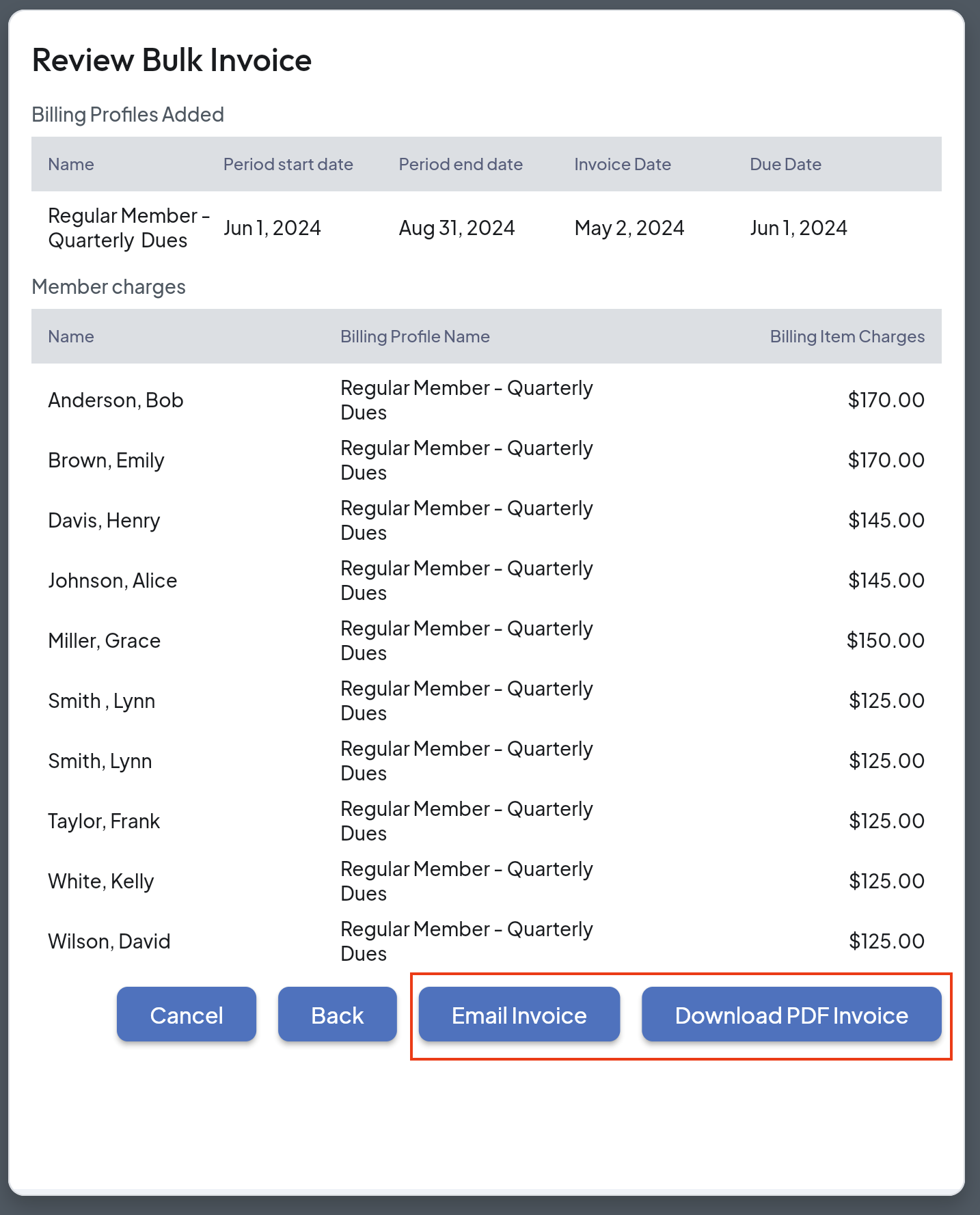Select member name "Wilson, David"
Viewport: 980px width, 1215px height.
pyautogui.click(x=109, y=941)
